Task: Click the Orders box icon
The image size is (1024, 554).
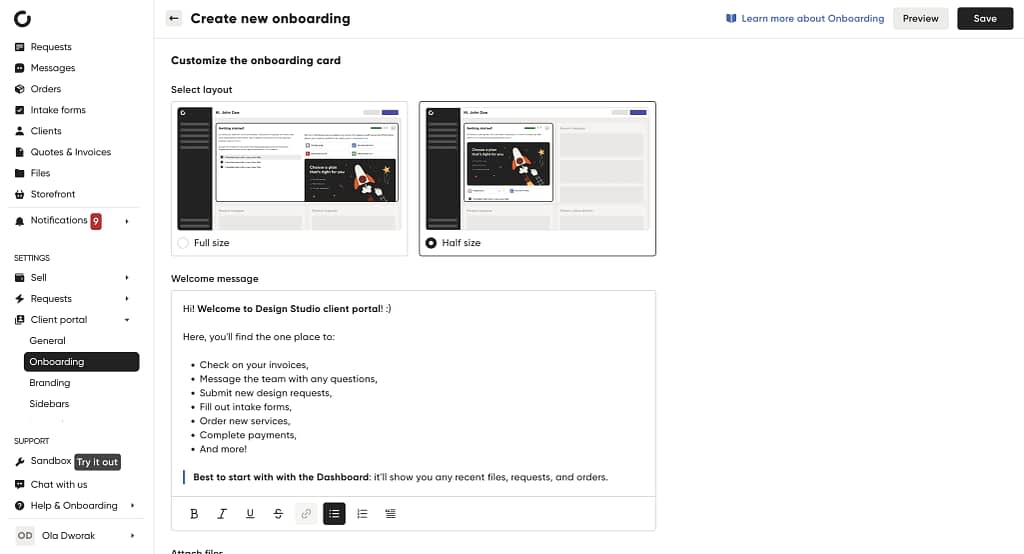Action: [20, 89]
